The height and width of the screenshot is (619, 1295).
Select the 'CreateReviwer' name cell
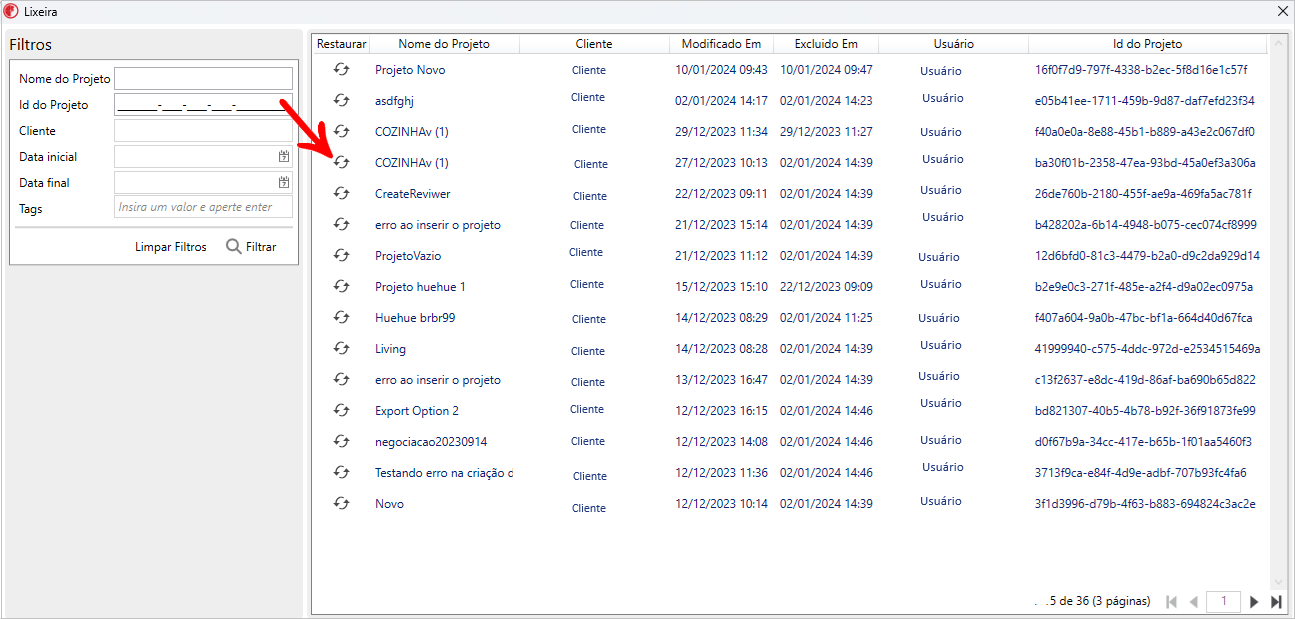[412, 194]
